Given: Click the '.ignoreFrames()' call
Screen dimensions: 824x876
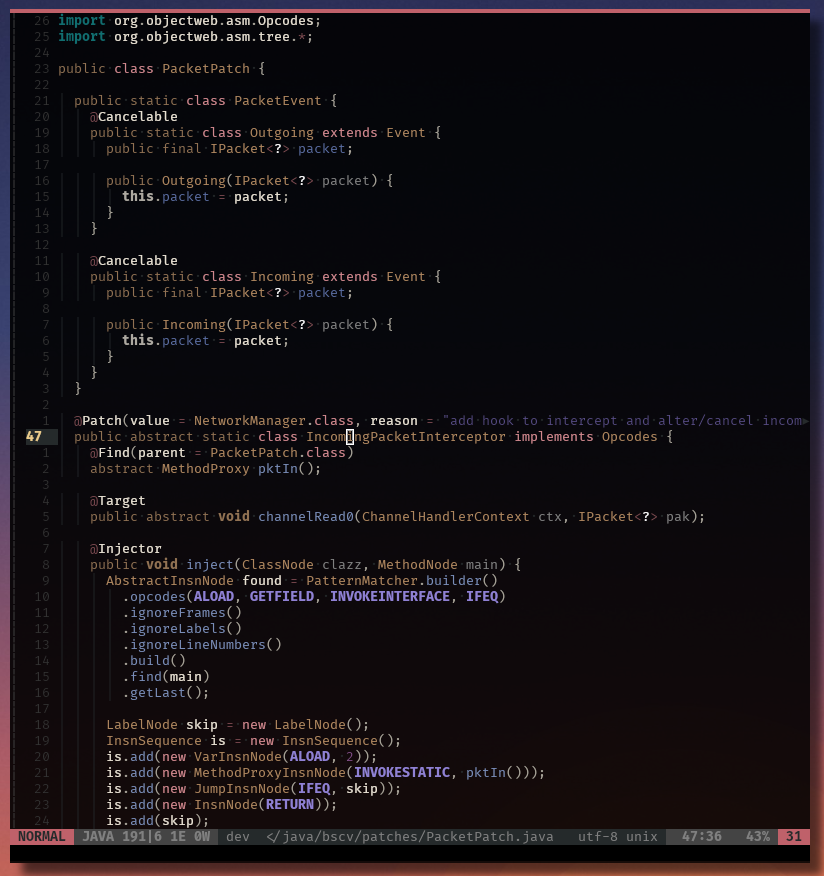Looking at the screenshot, I should coord(182,613).
